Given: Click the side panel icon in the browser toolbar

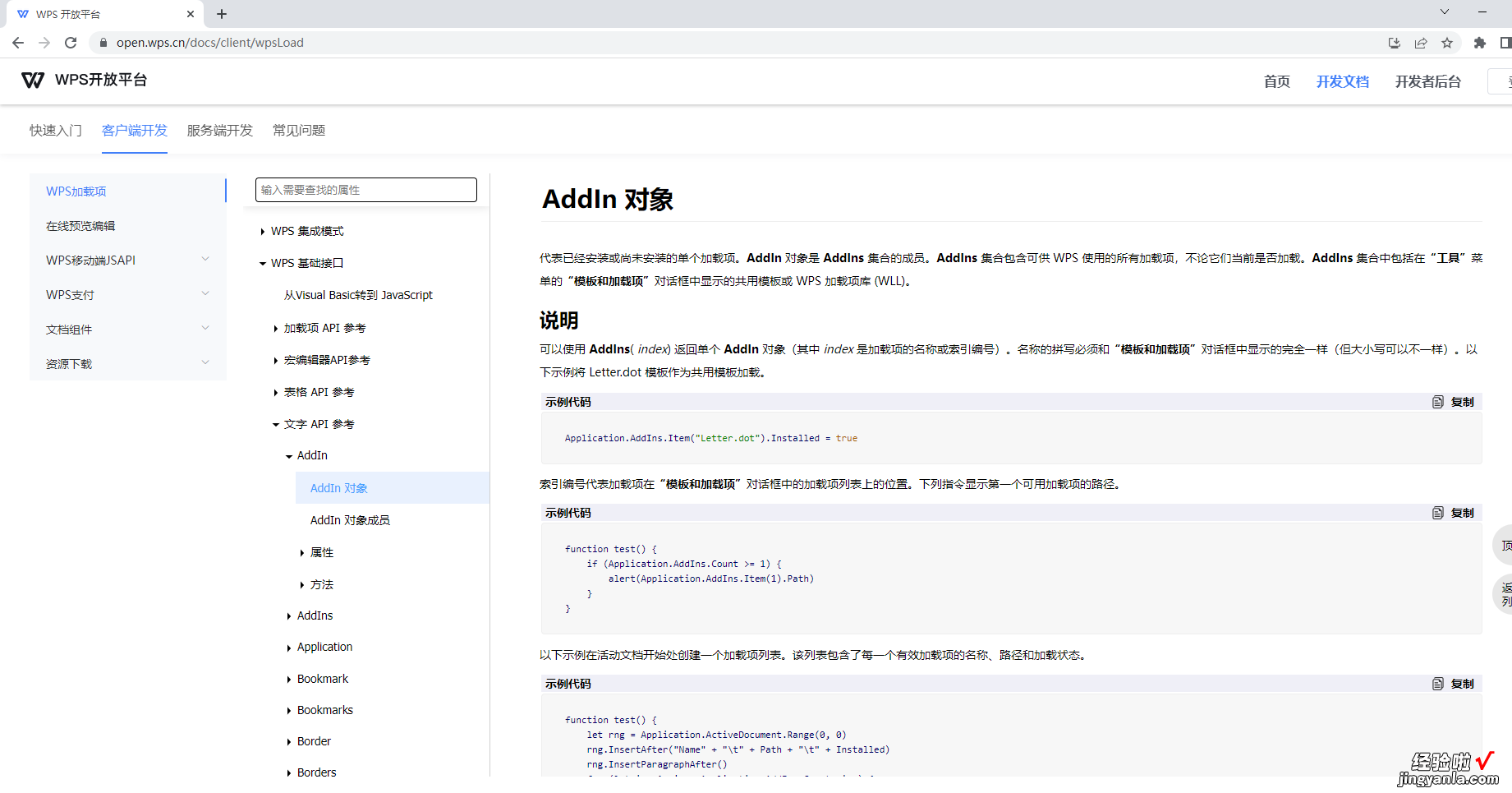Looking at the screenshot, I should point(1505,43).
